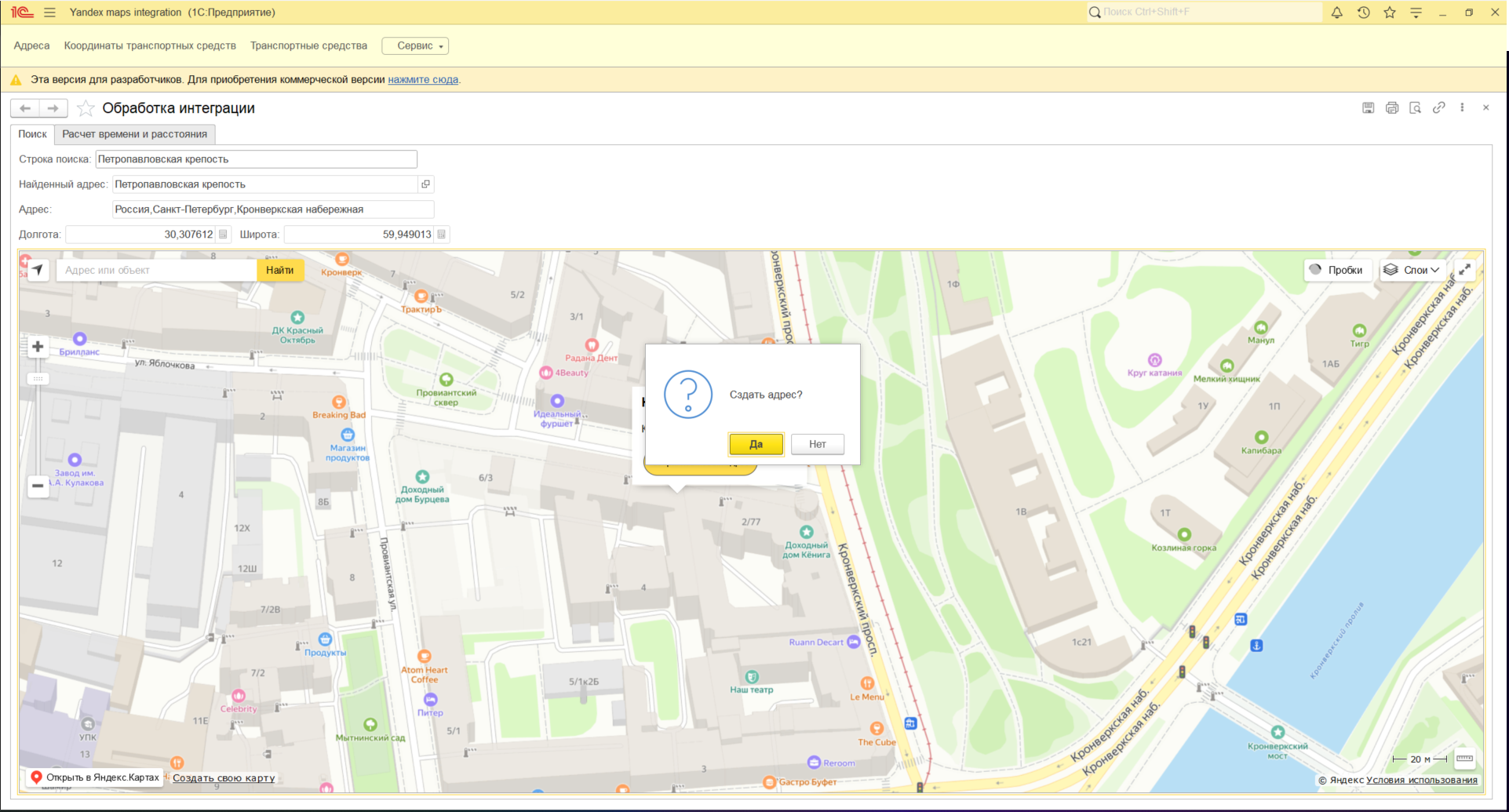Open found address selection button
Screen dimensions: 1509x812
tap(425, 184)
